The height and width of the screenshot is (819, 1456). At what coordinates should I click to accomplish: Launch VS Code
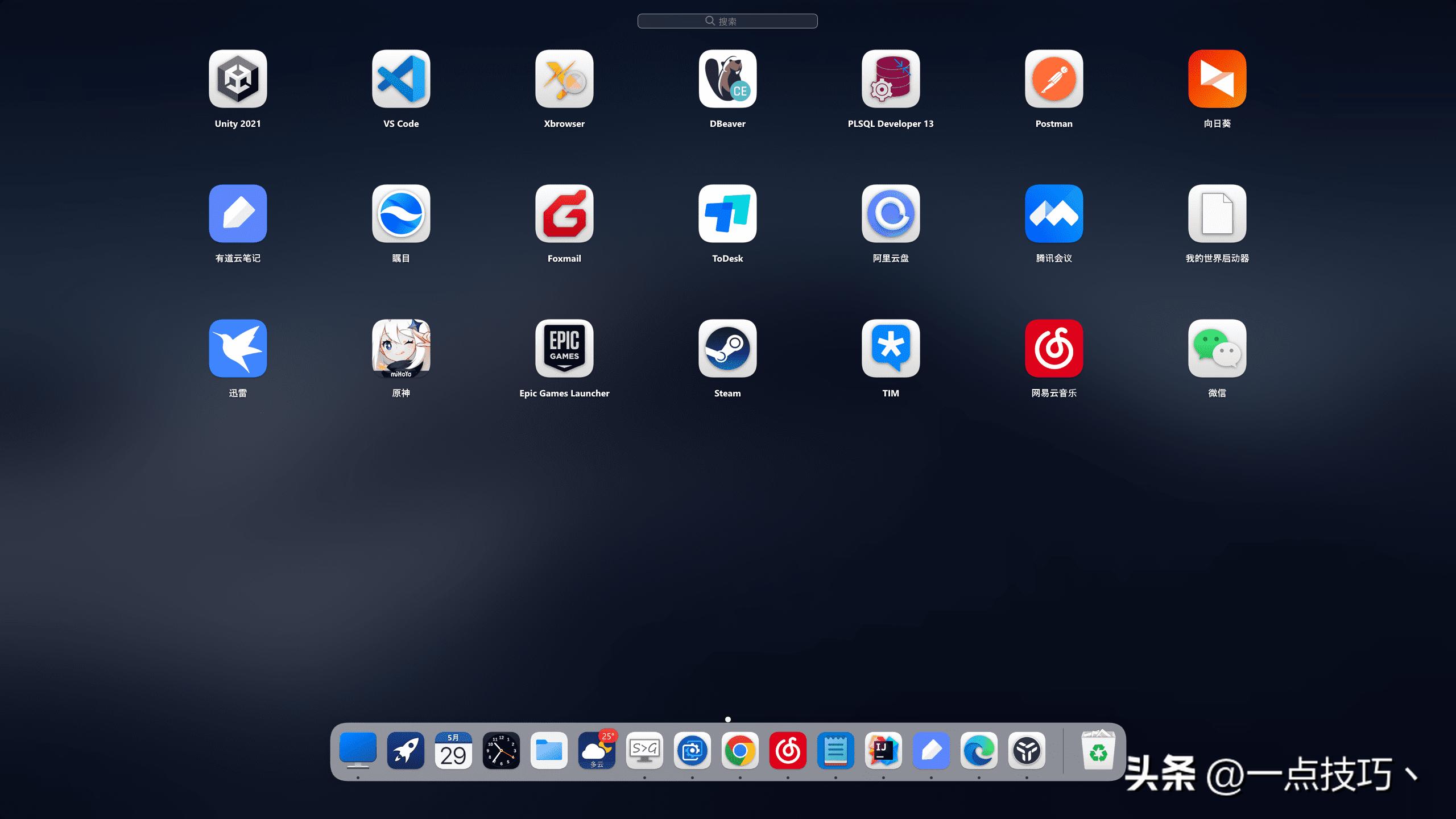(x=400, y=80)
